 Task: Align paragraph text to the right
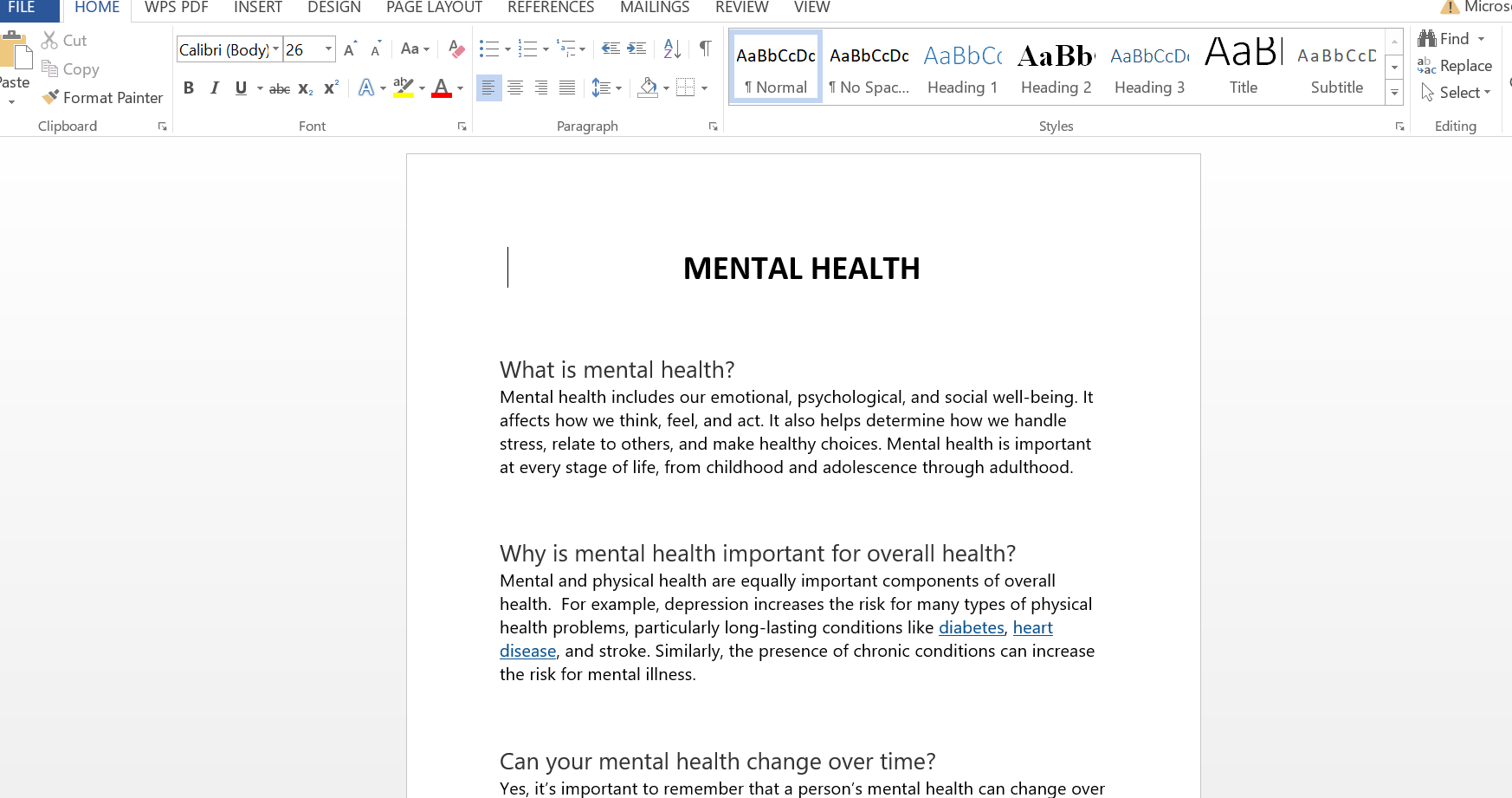click(x=541, y=88)
